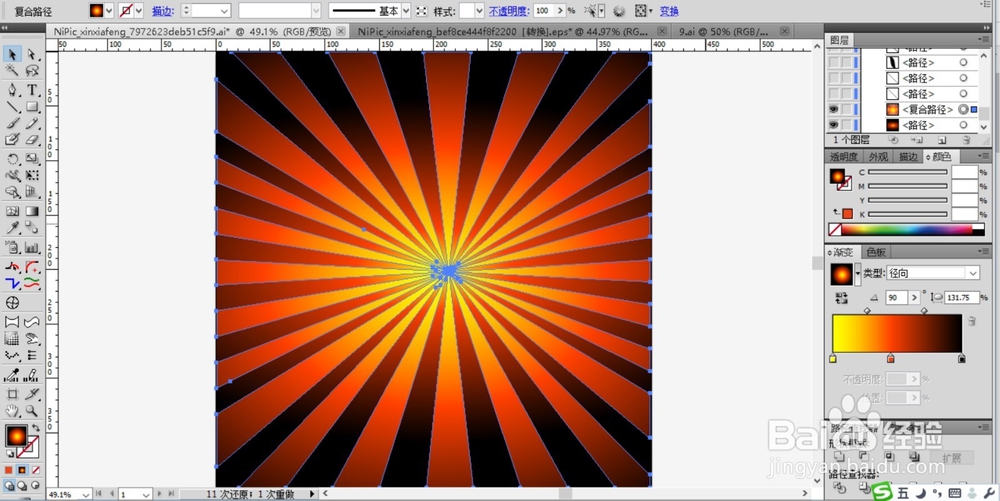This screenshot has height=501, width=1000.
Task: Toggle fill box in Color panel
Action: pyautogui.click(x=837, y=176)
